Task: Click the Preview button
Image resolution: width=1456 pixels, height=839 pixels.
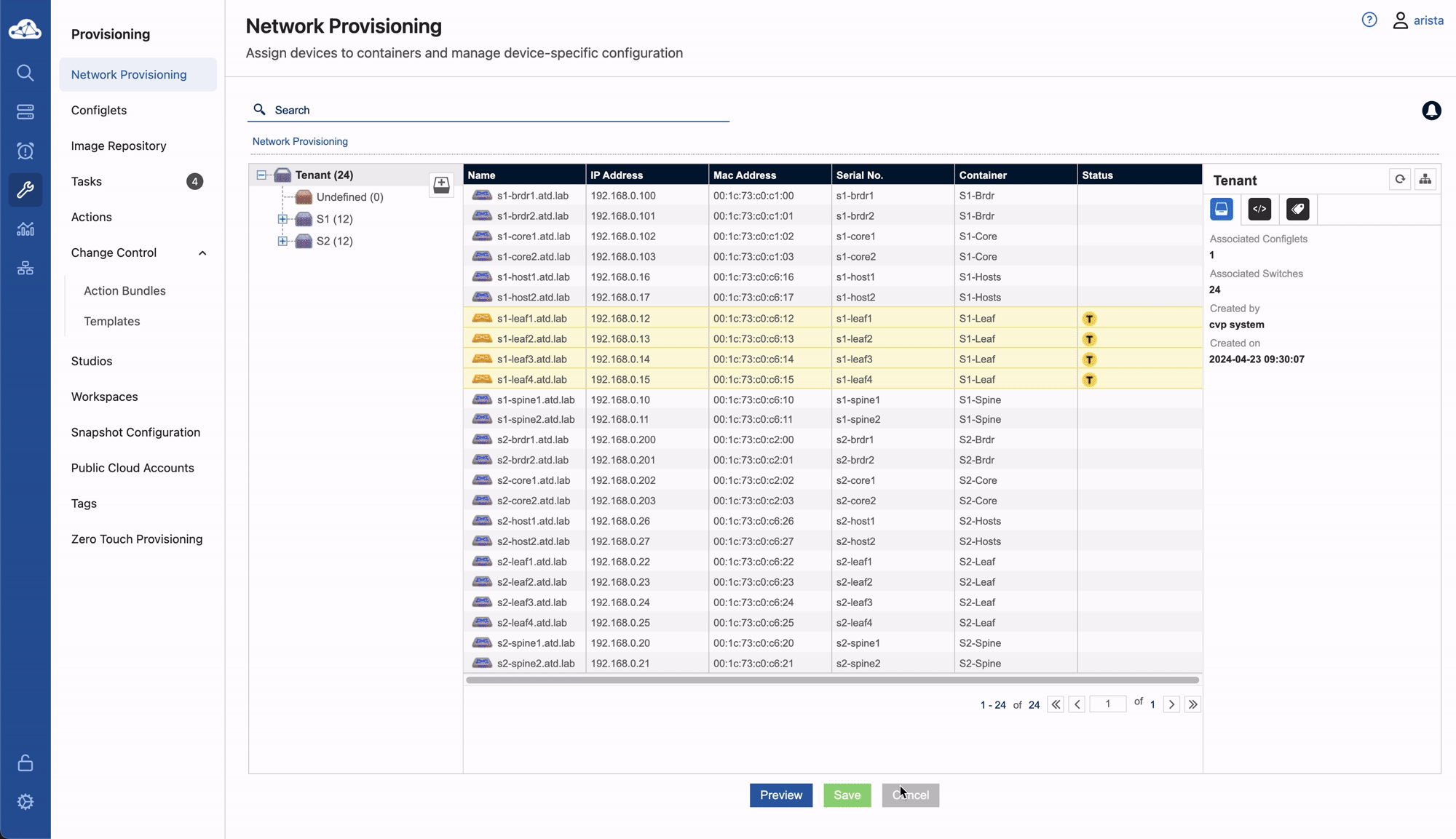Action: [780, 795]
